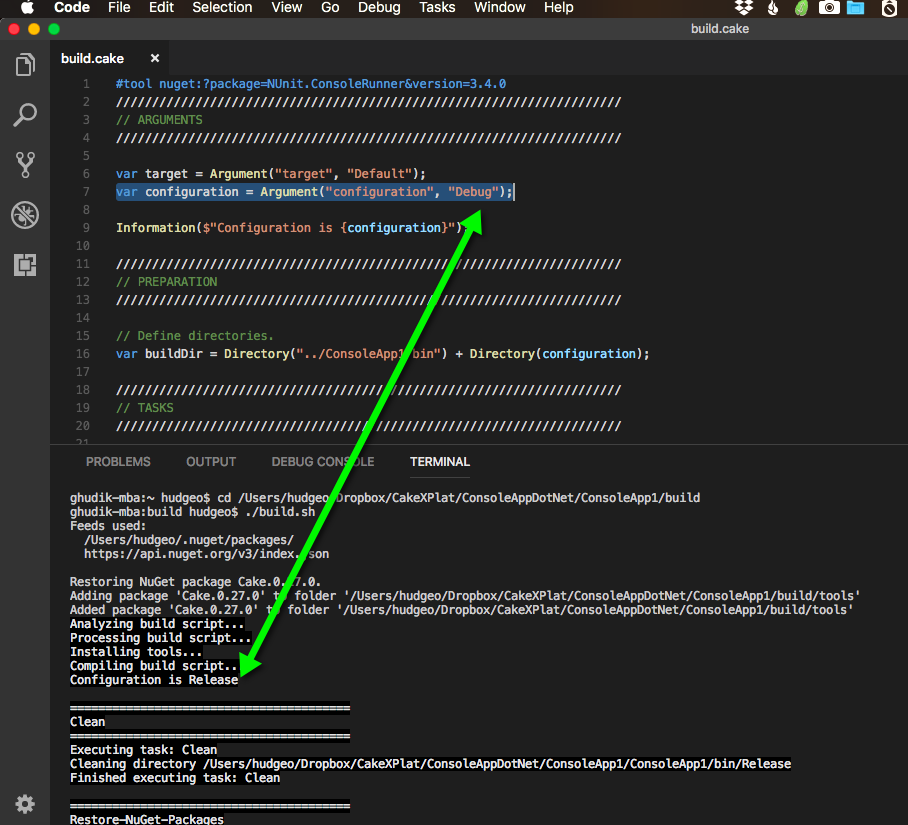The height and width of the screenshot is (825, 908).
Task: Click the Dropbox menu bar icon
Action: pos(744,8)
